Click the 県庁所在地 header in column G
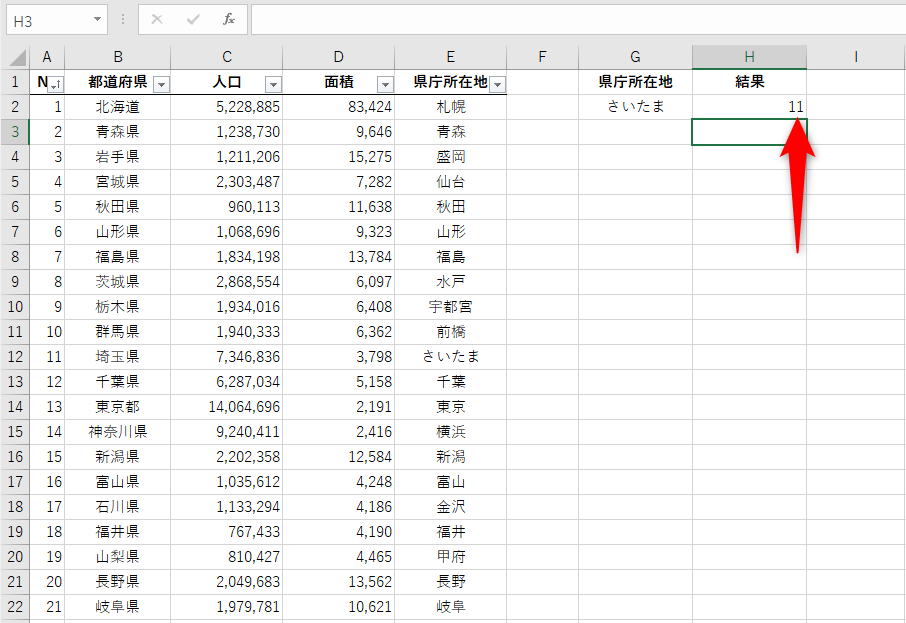Image resolution: width=906 pixels, height=623 pixels. click(x=635, y=81)
